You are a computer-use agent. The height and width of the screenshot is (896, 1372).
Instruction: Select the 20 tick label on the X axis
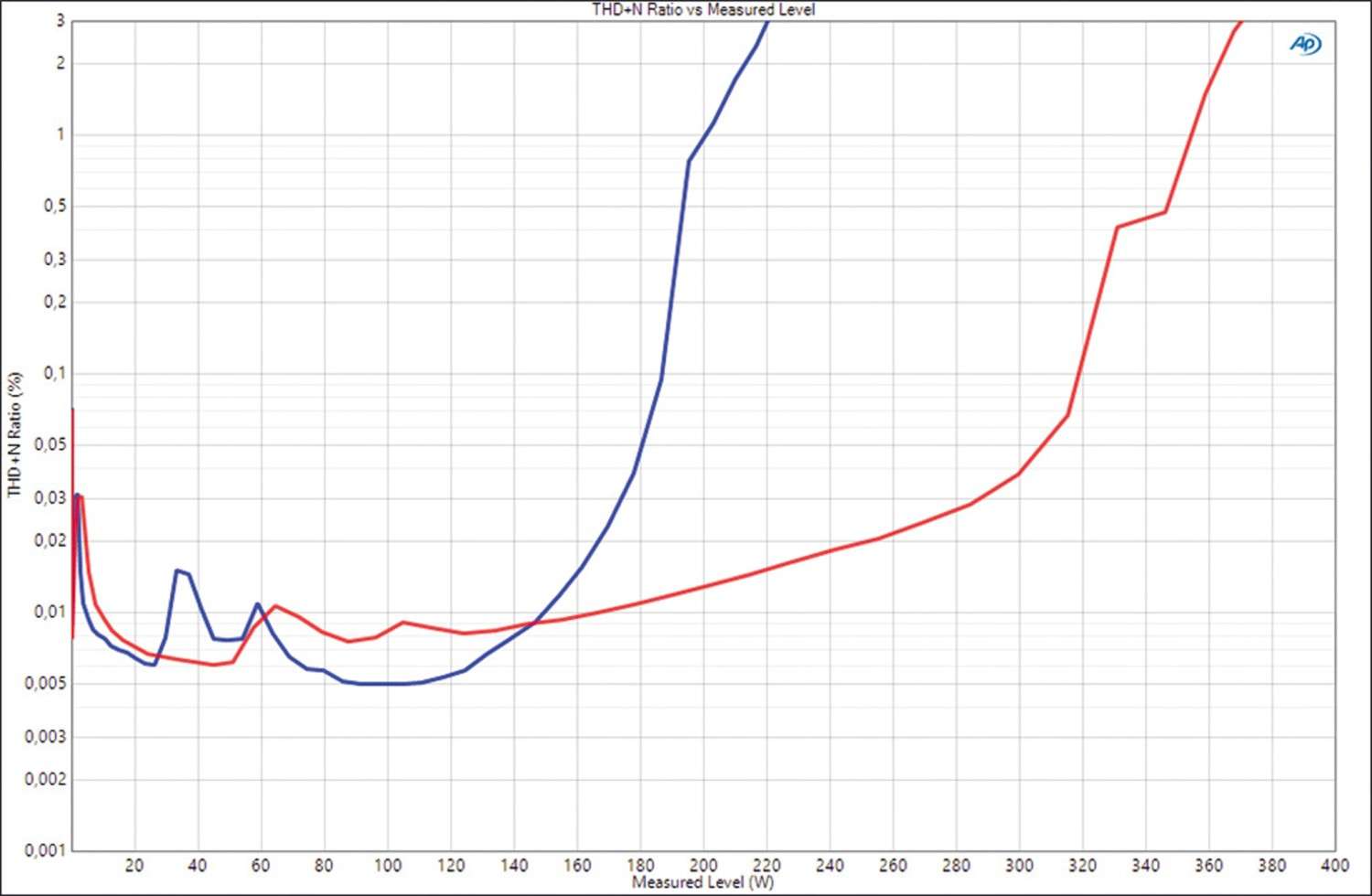pos(134,865)
